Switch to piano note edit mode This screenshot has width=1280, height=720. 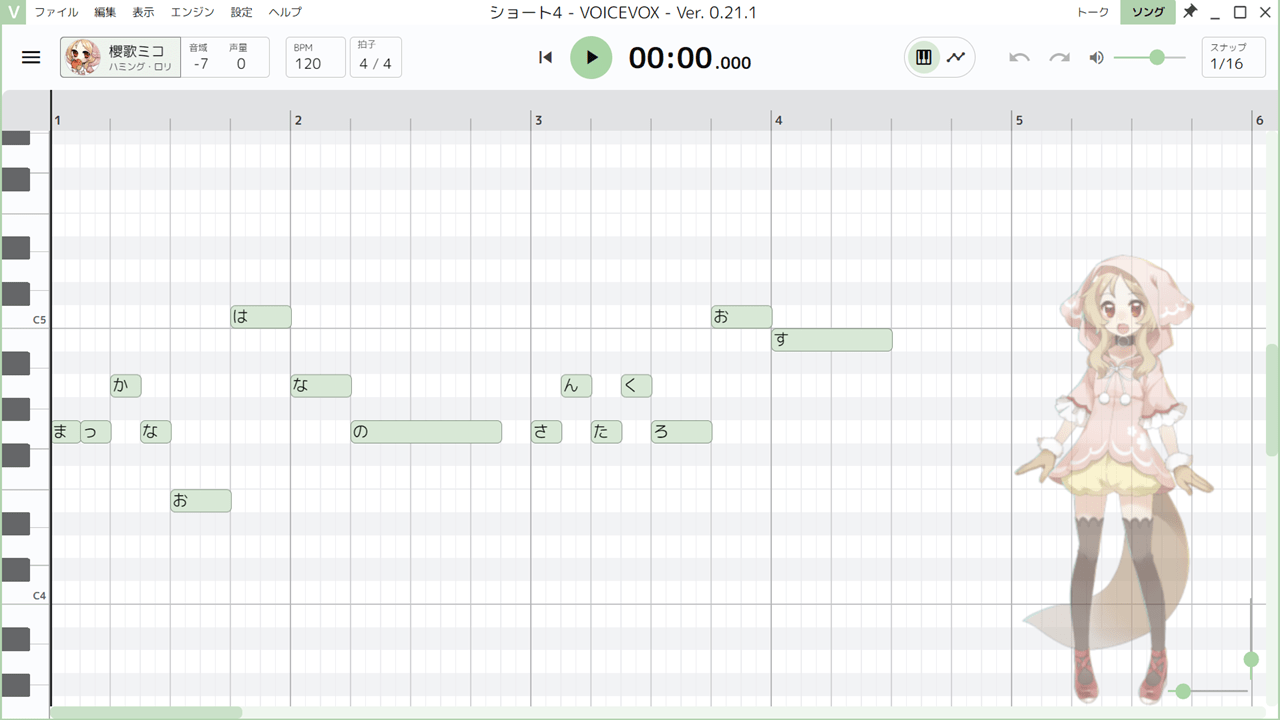pos(924,57)
